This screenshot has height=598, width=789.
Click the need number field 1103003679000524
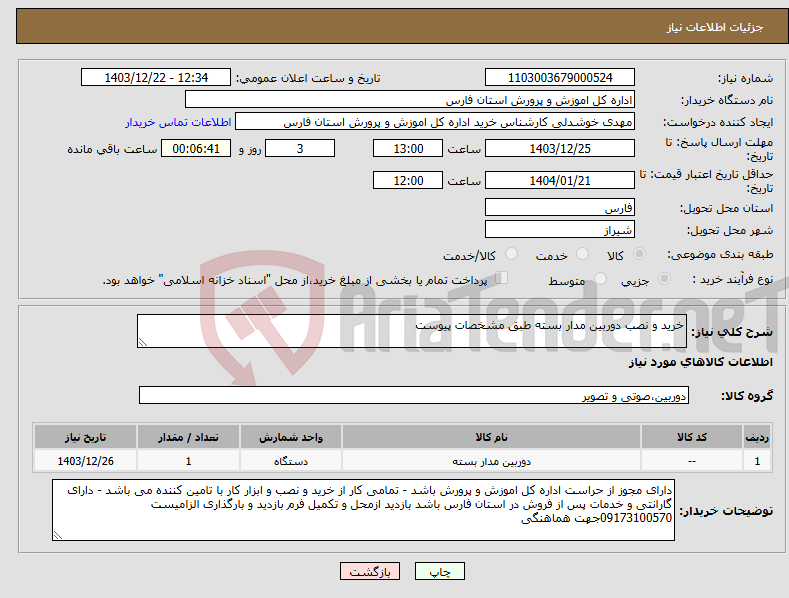(560, 78)
